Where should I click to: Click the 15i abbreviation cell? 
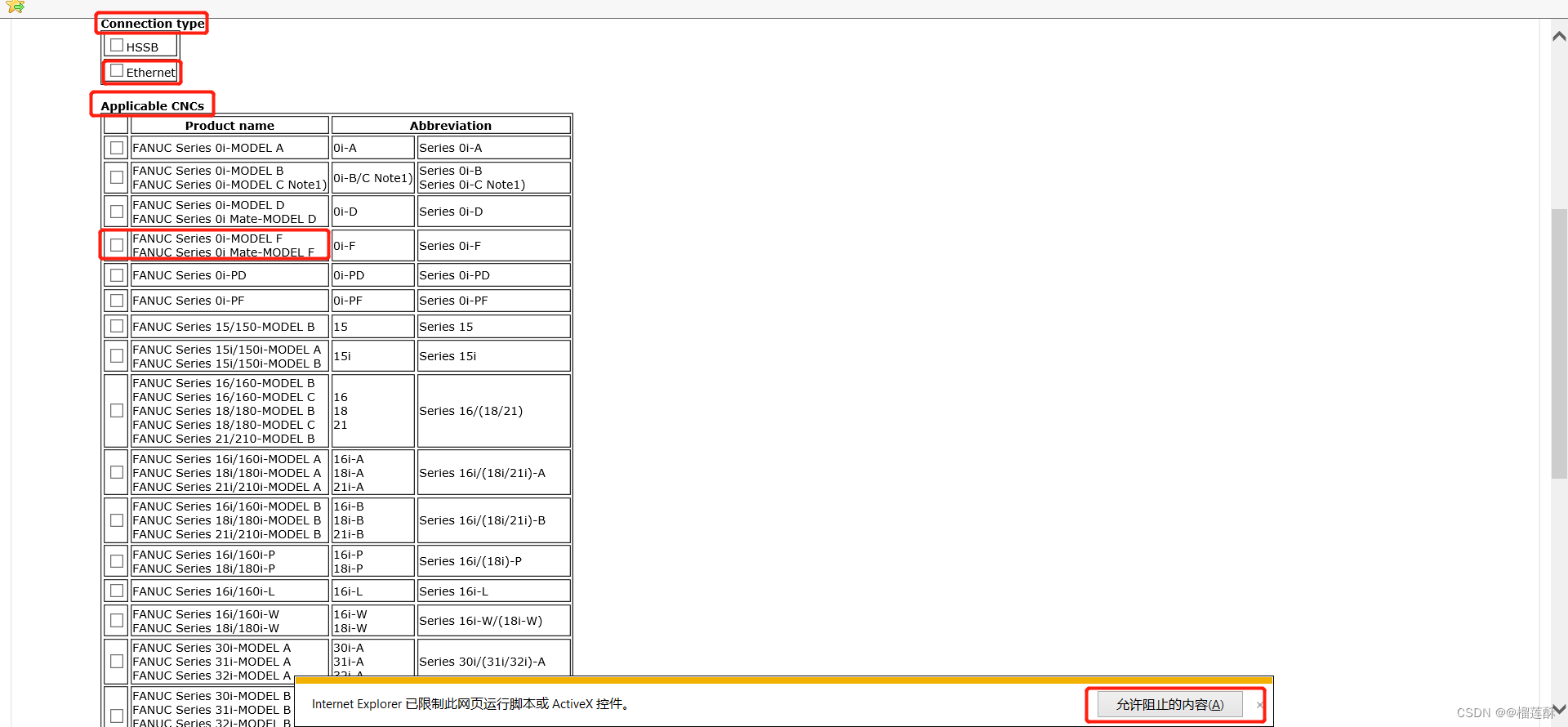click(x=372, y=356)
